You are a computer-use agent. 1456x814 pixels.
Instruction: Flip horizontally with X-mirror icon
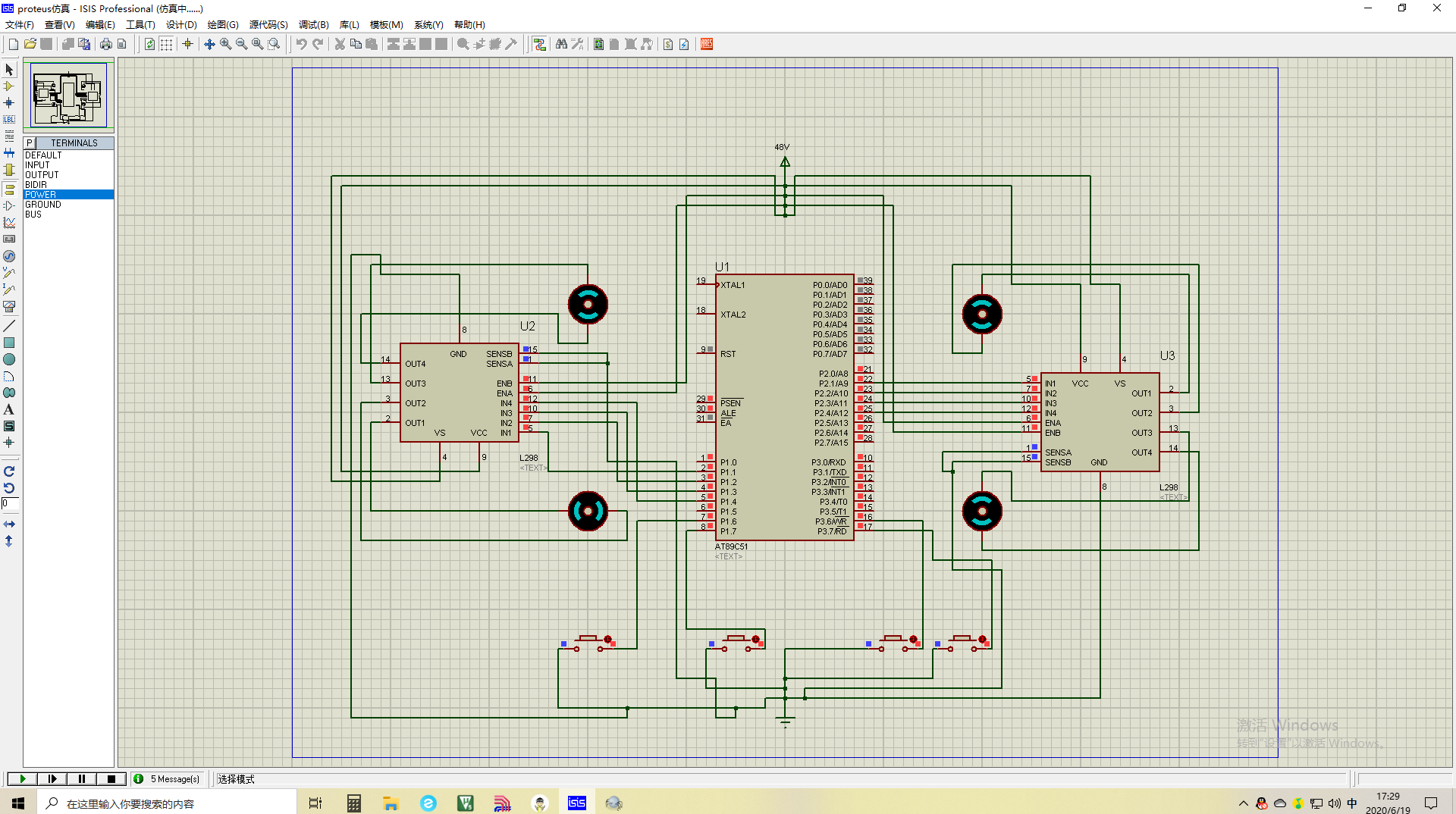pyautogui.click(x=9, y=524)
